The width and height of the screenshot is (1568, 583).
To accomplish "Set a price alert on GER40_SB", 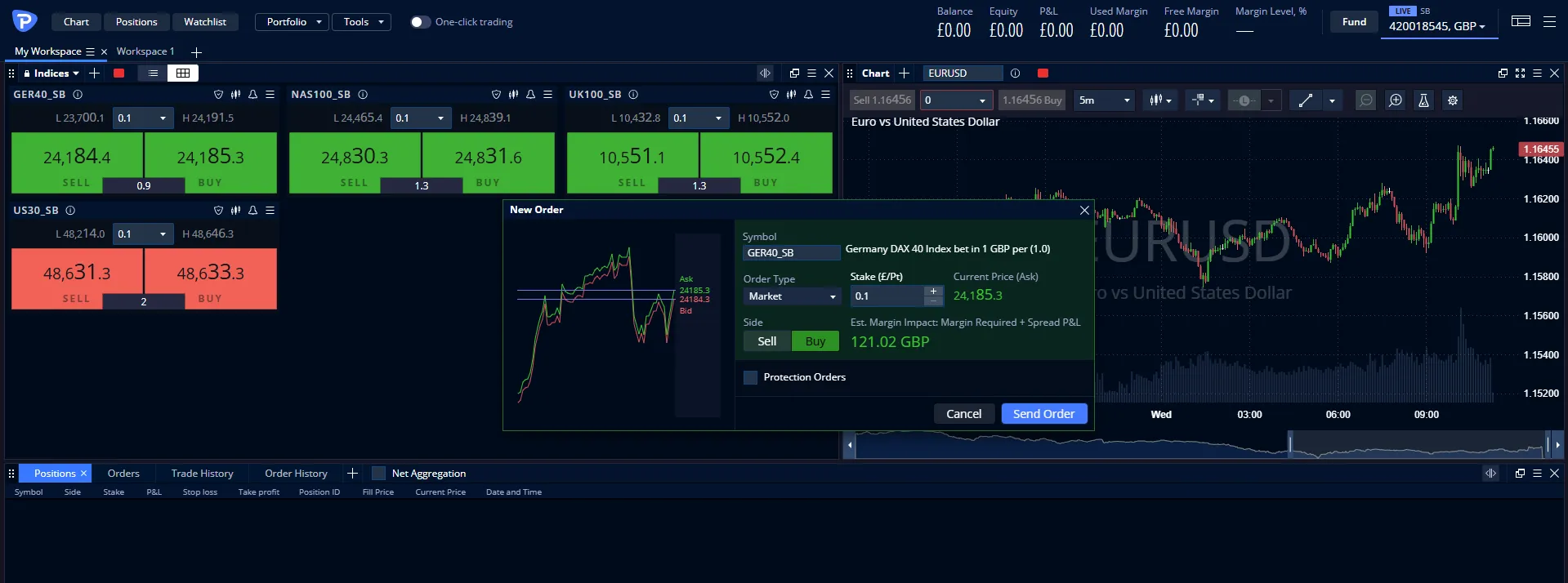I will pos(252,95).
